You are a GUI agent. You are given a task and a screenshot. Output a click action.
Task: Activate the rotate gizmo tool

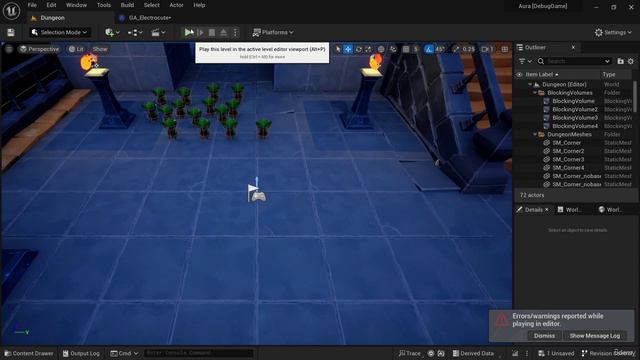[358, 49]
